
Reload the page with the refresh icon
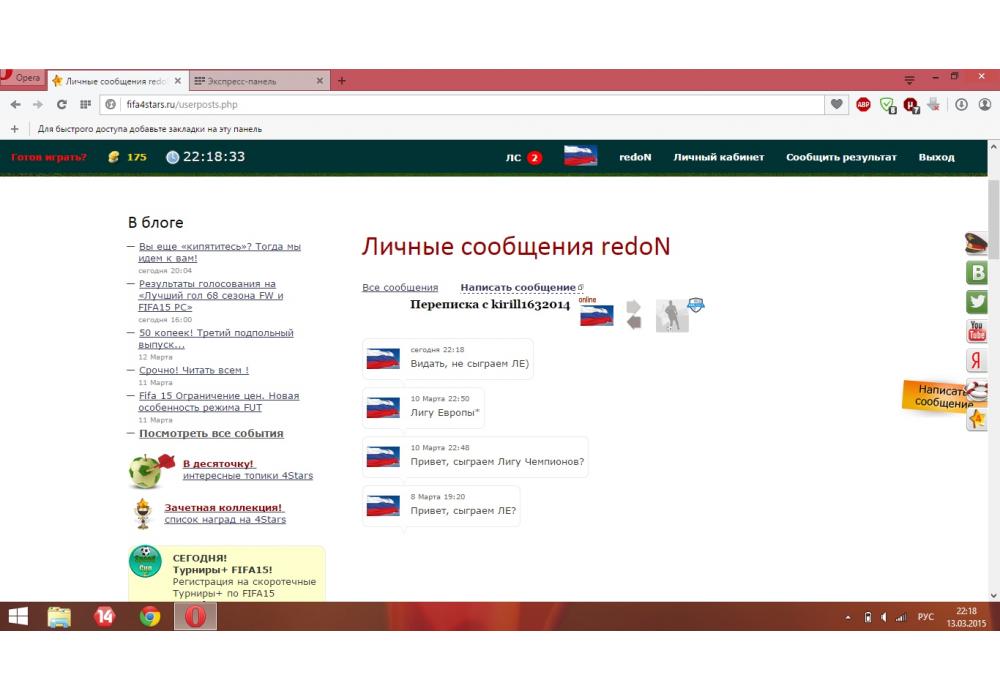point(62,104)
